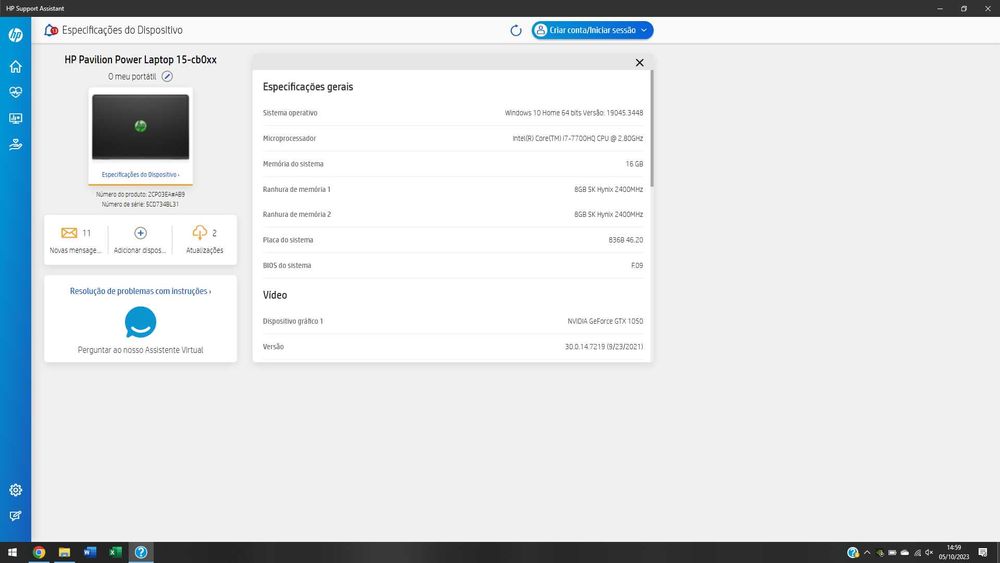This screenshot has width=1000, height=563.
Task: Open Windows notification center
Action: click(983, 553)
